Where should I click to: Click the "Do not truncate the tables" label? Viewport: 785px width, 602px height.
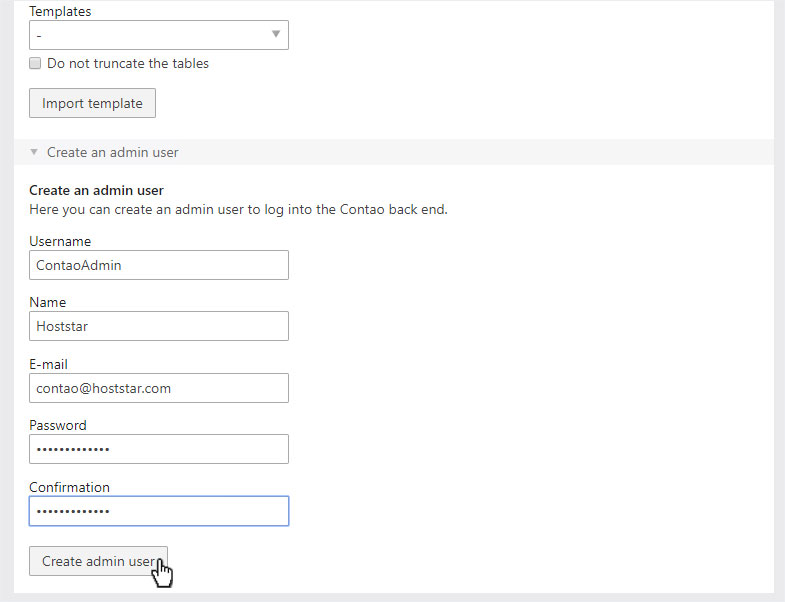128,64
